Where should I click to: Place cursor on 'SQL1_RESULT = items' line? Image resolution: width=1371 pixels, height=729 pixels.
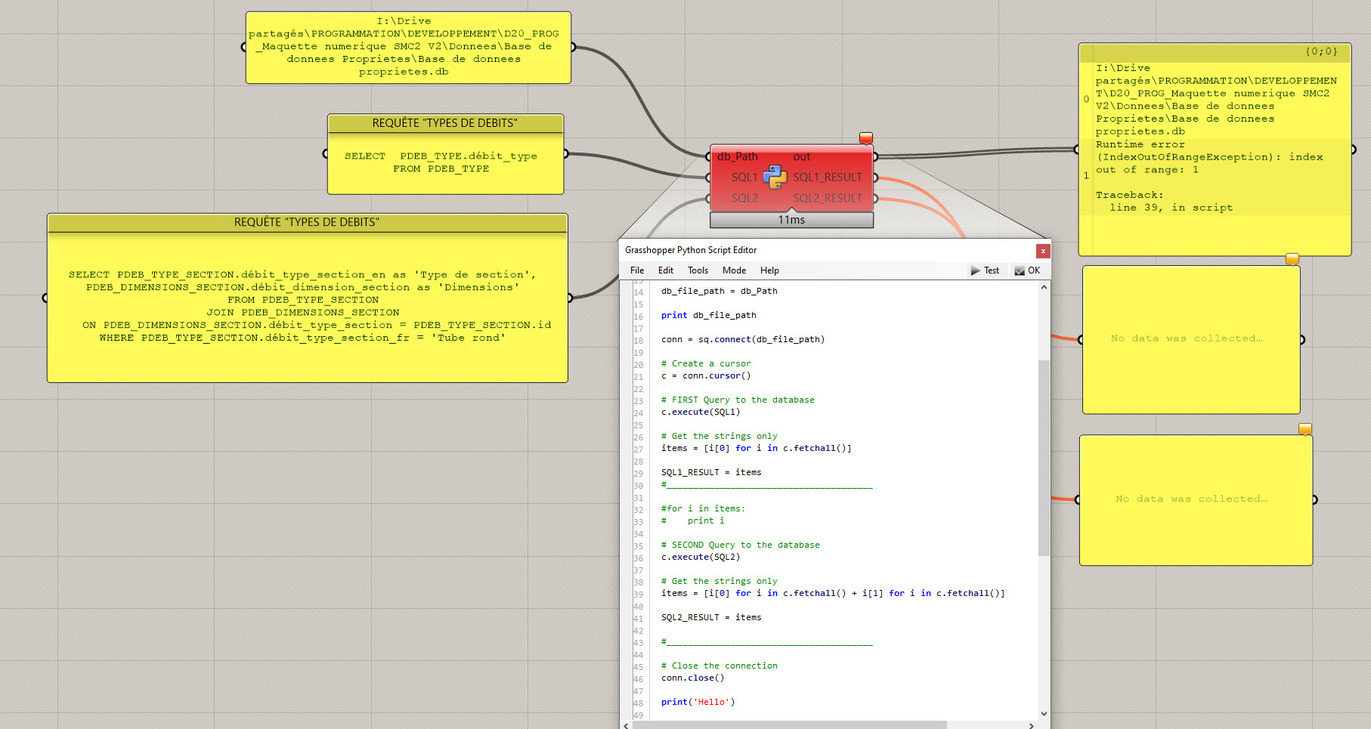pos(711,472)
